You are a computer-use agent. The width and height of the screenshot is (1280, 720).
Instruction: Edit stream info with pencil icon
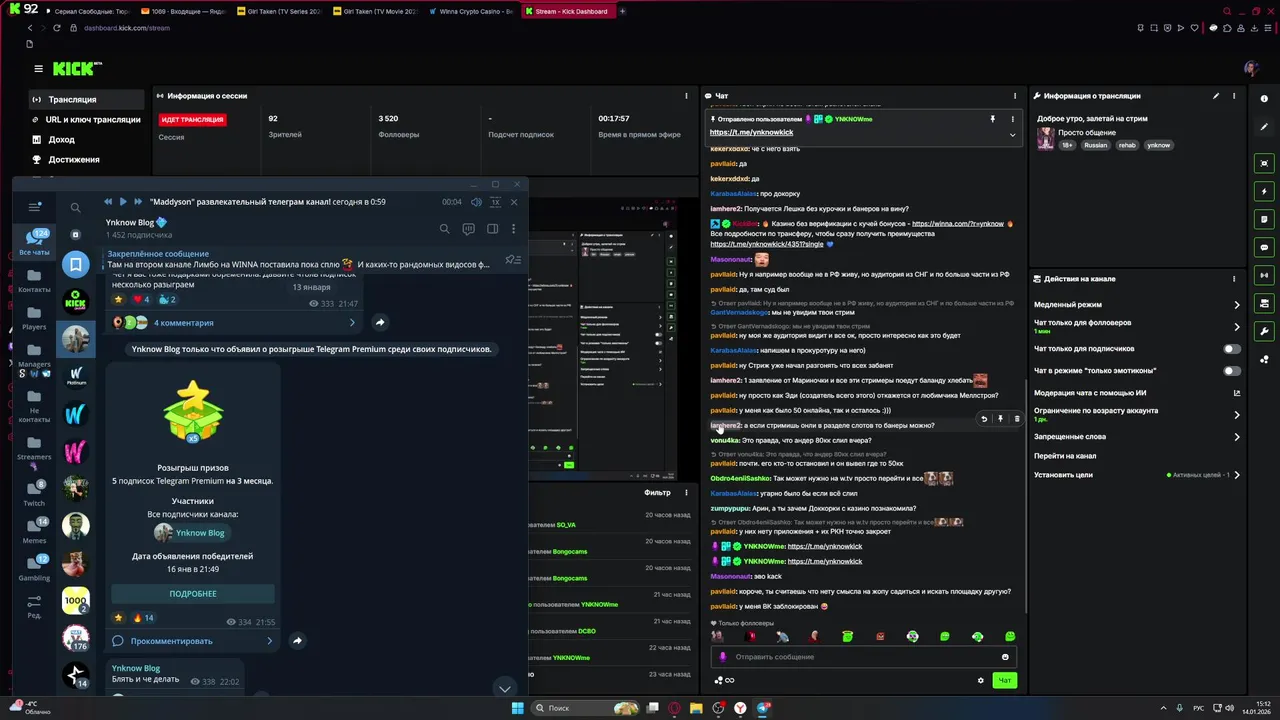[1216, 96]
